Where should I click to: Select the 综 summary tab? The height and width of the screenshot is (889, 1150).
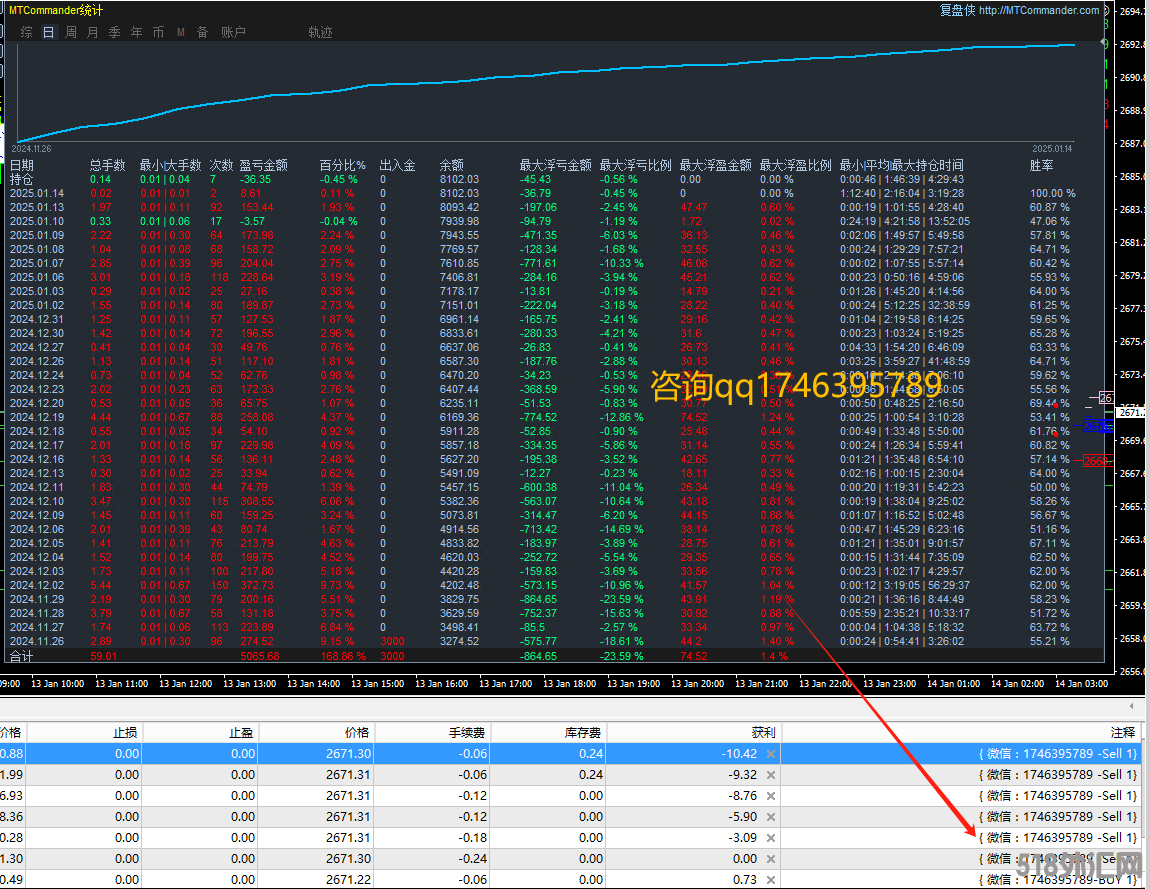point(26,32)
